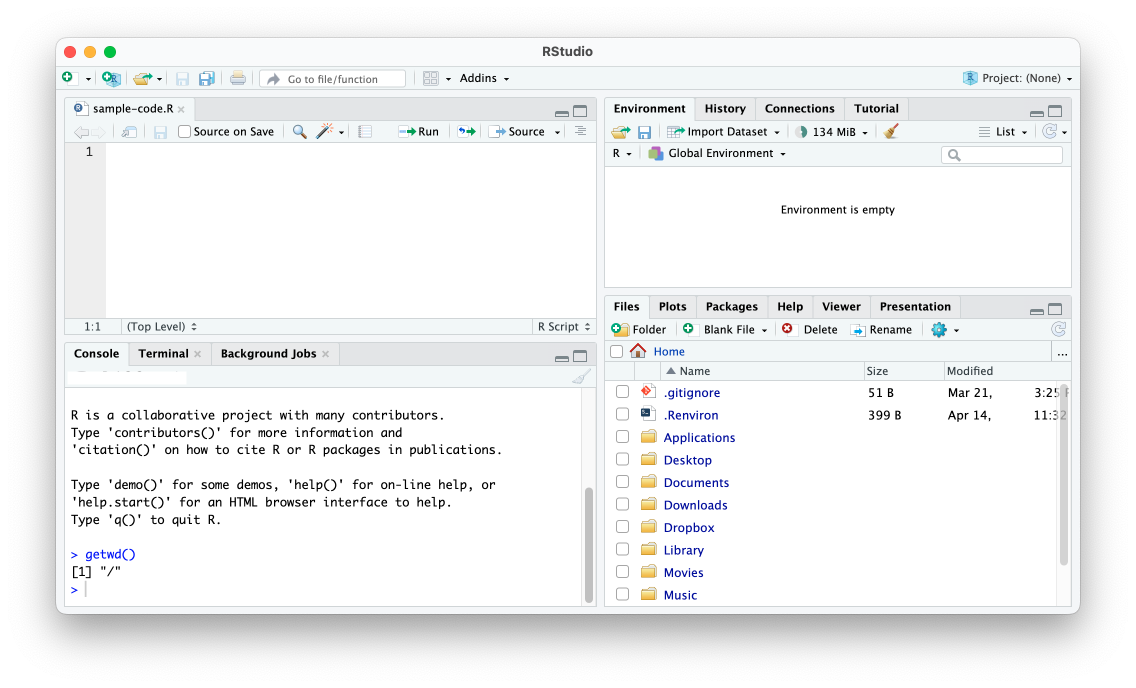Screen dimensions: 1136x688
Task: Enable the Source on Save checkbox
Action: (x=184, y=131)
